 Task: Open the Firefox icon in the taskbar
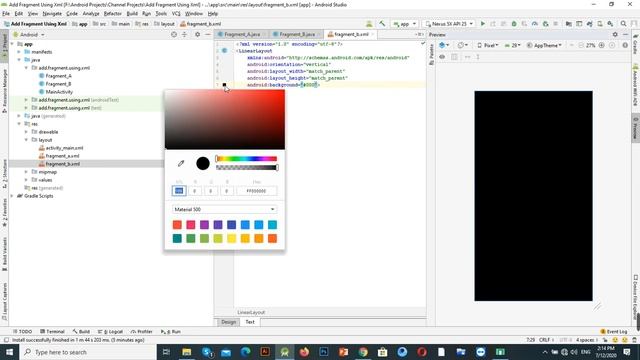pos(304,352)
